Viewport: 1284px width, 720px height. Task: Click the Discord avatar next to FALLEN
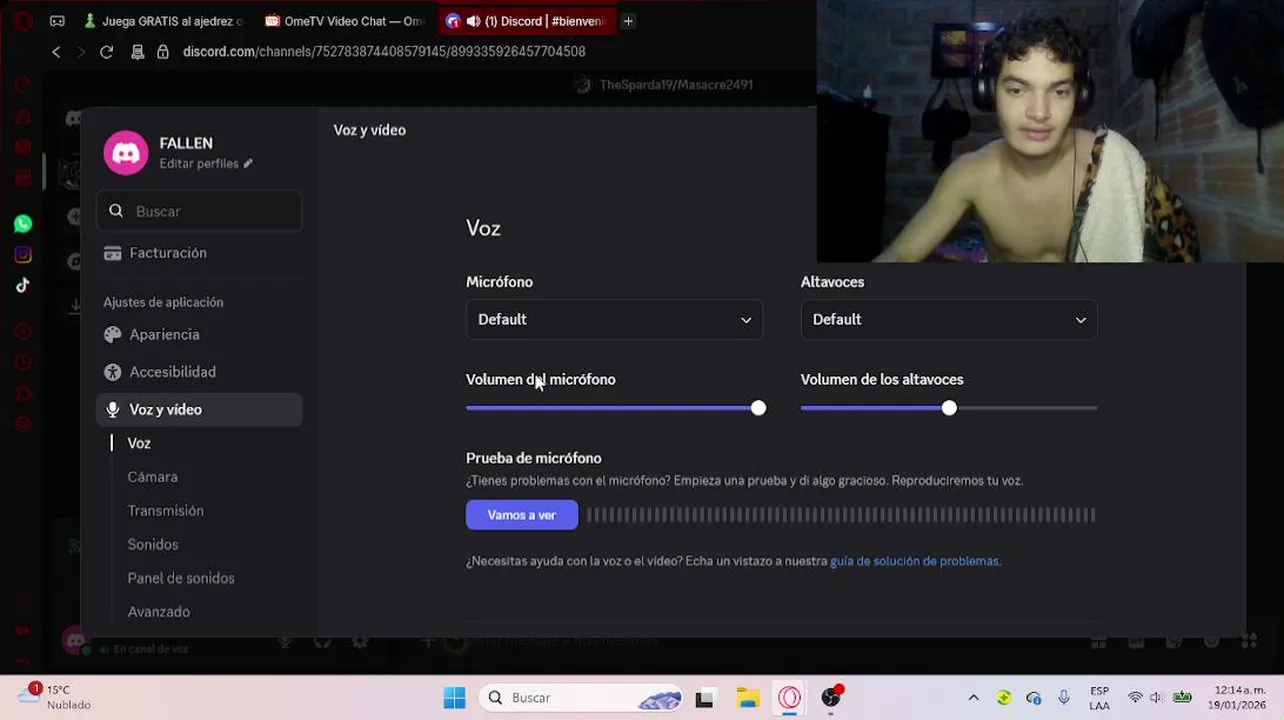126,152
